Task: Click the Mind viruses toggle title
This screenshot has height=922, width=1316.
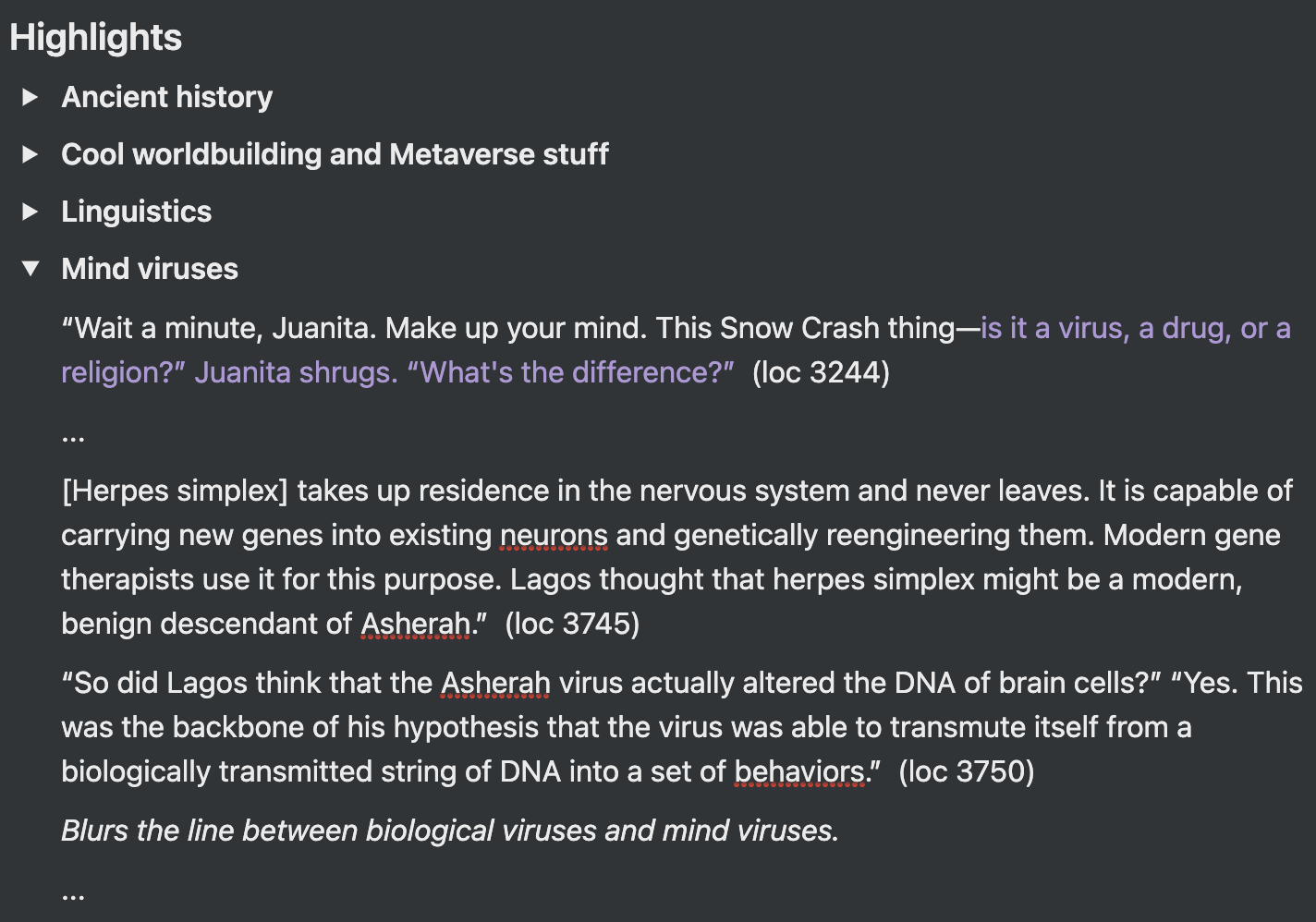Action: [150, 269]
